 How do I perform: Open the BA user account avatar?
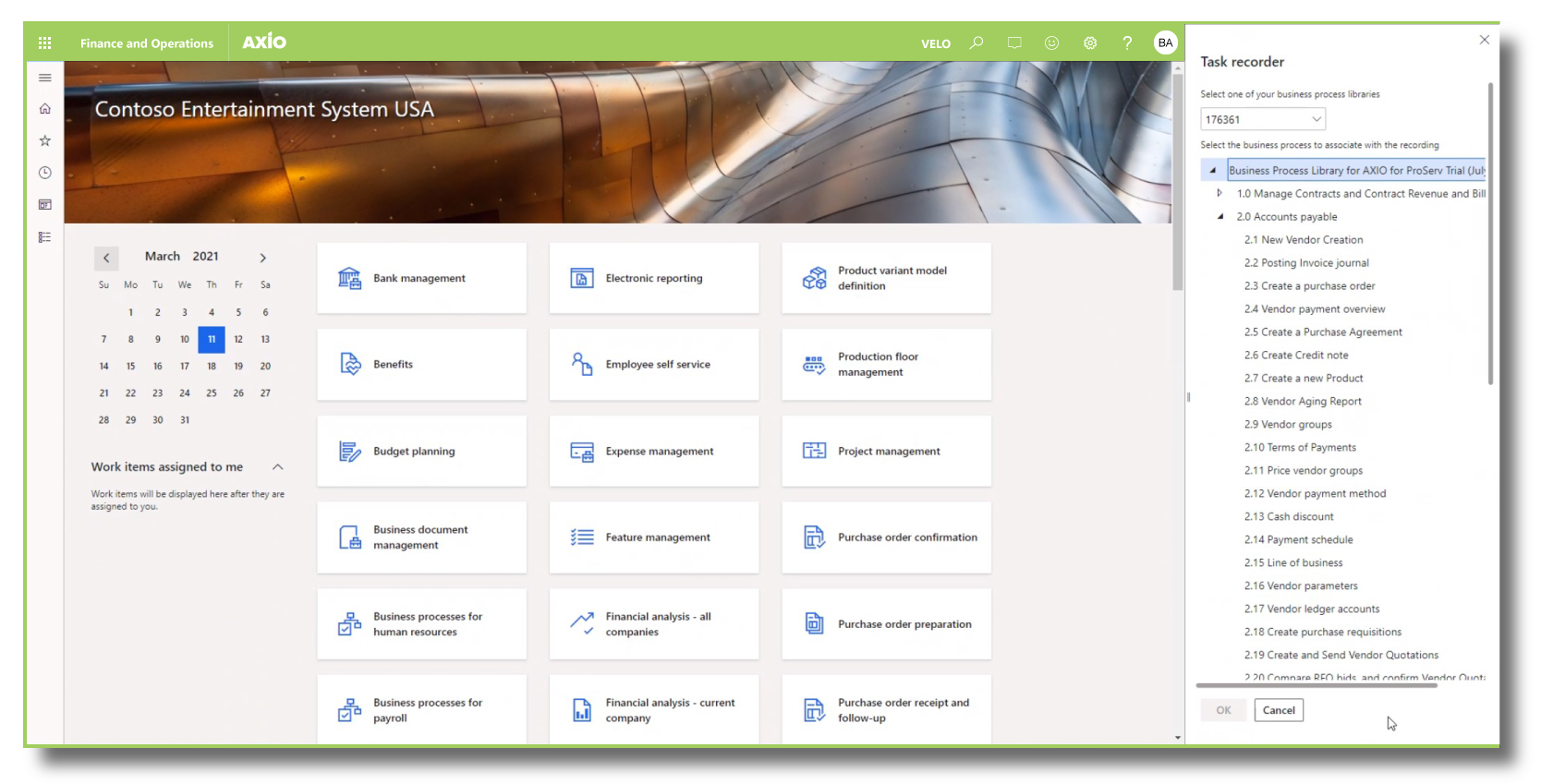click(x=1165, y=42)
